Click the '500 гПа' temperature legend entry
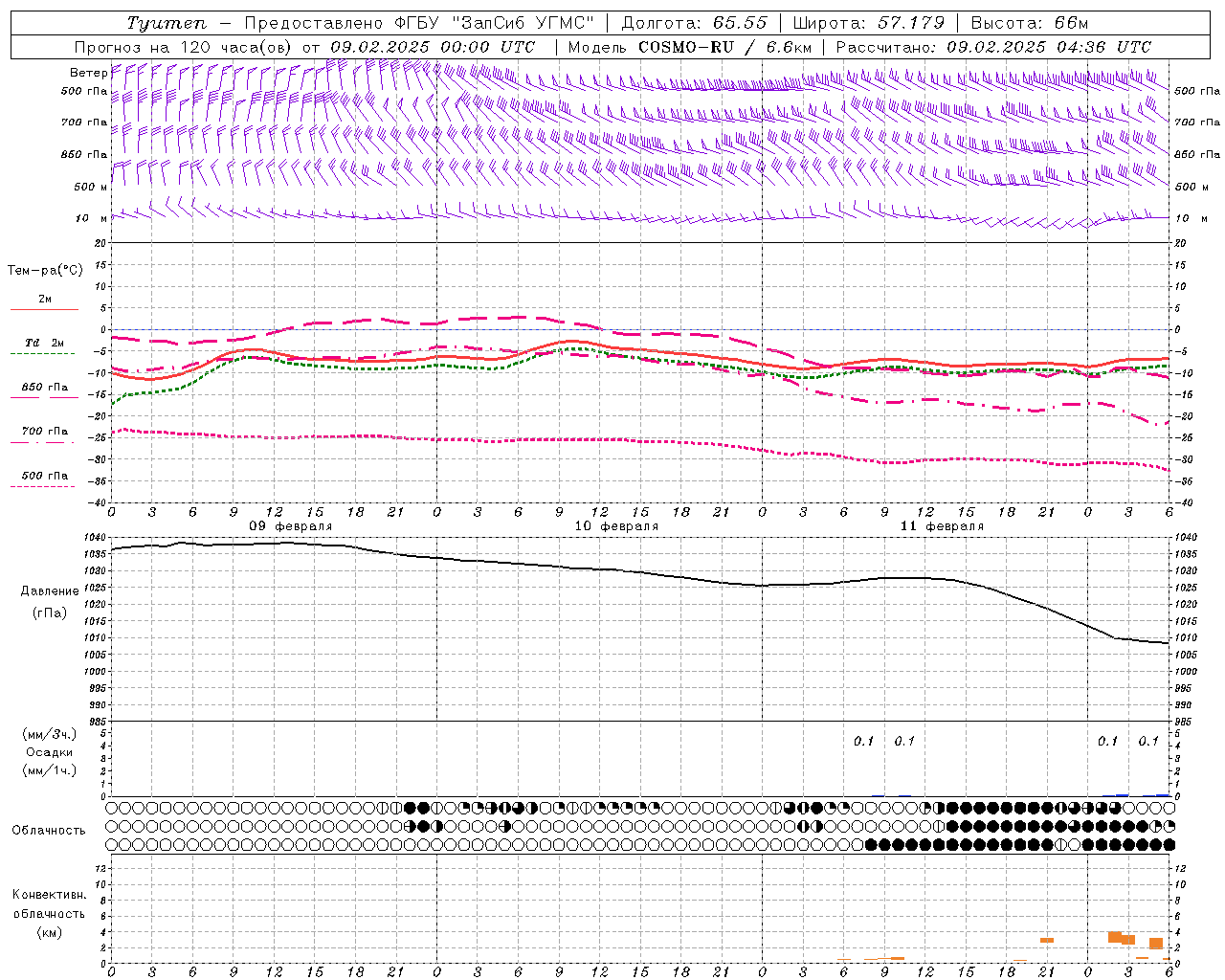The width and height of the screenshot is (1225, 980). (44, 476)
